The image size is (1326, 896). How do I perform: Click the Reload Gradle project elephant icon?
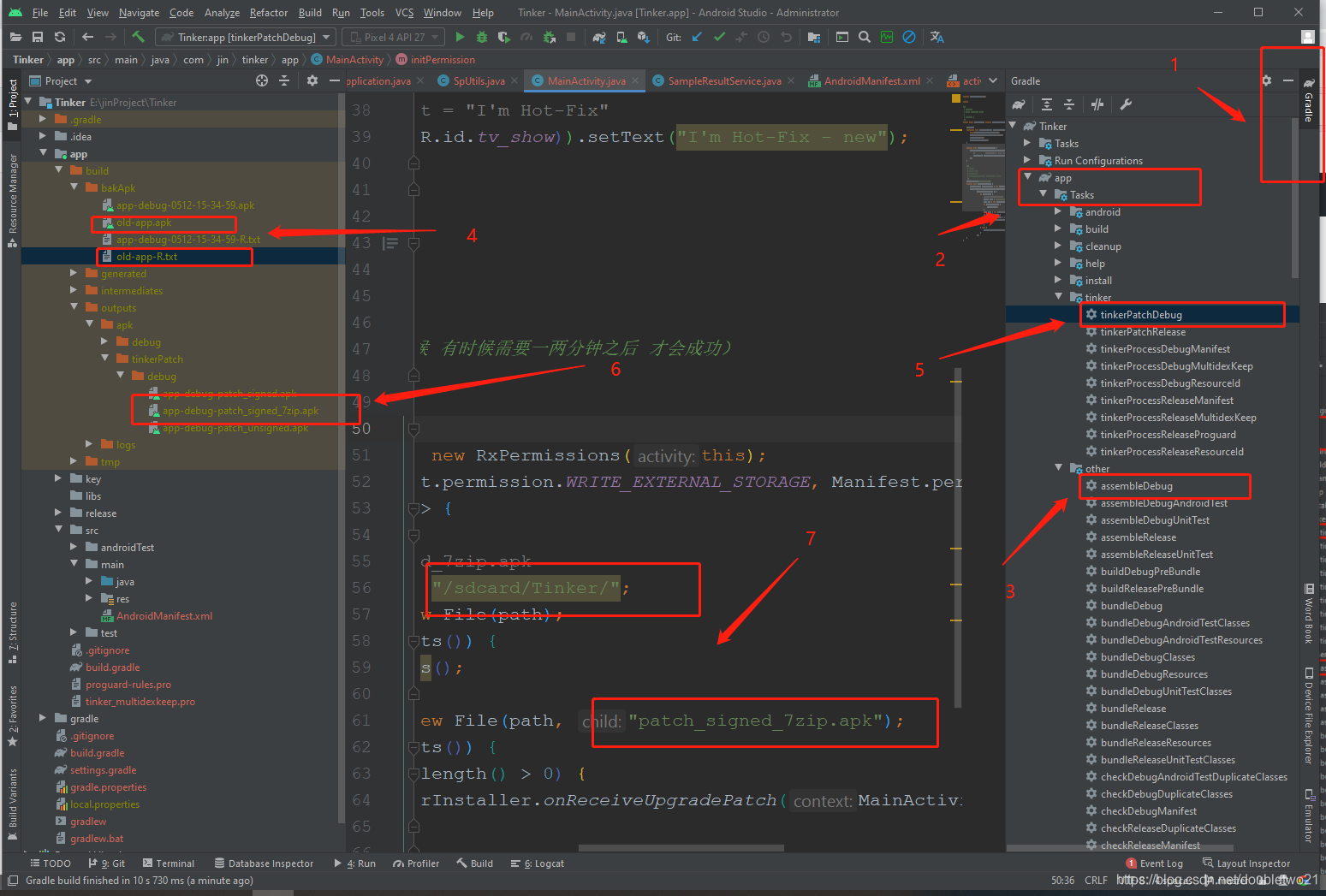point(1019,104)
